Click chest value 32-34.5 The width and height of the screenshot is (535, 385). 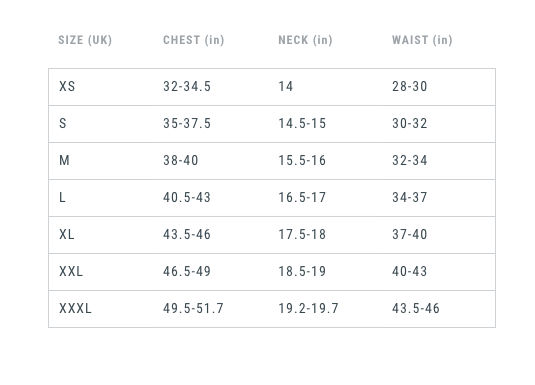(x=187, y=86)
